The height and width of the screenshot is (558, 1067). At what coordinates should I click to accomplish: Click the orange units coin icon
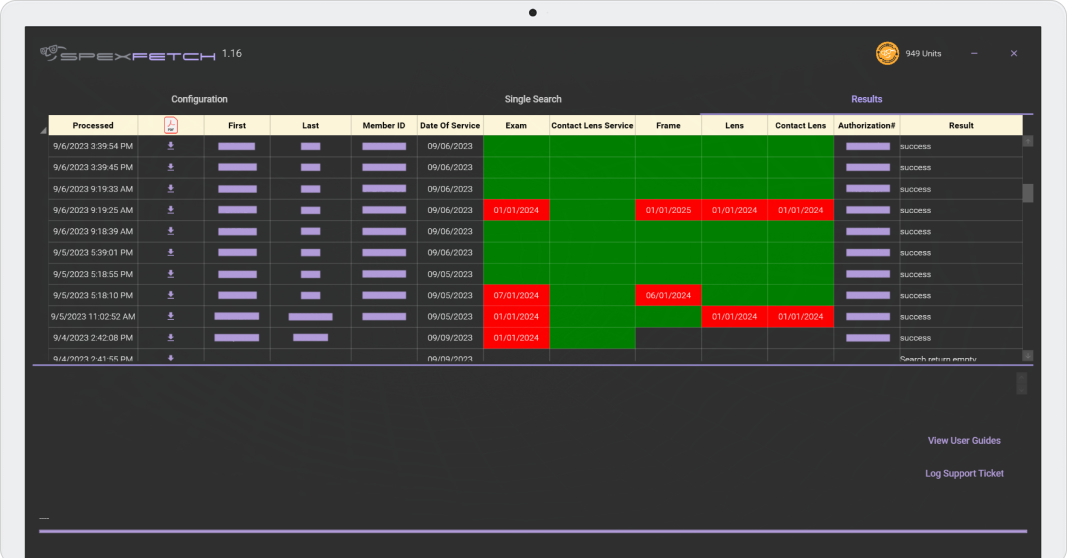click(887, 53)
